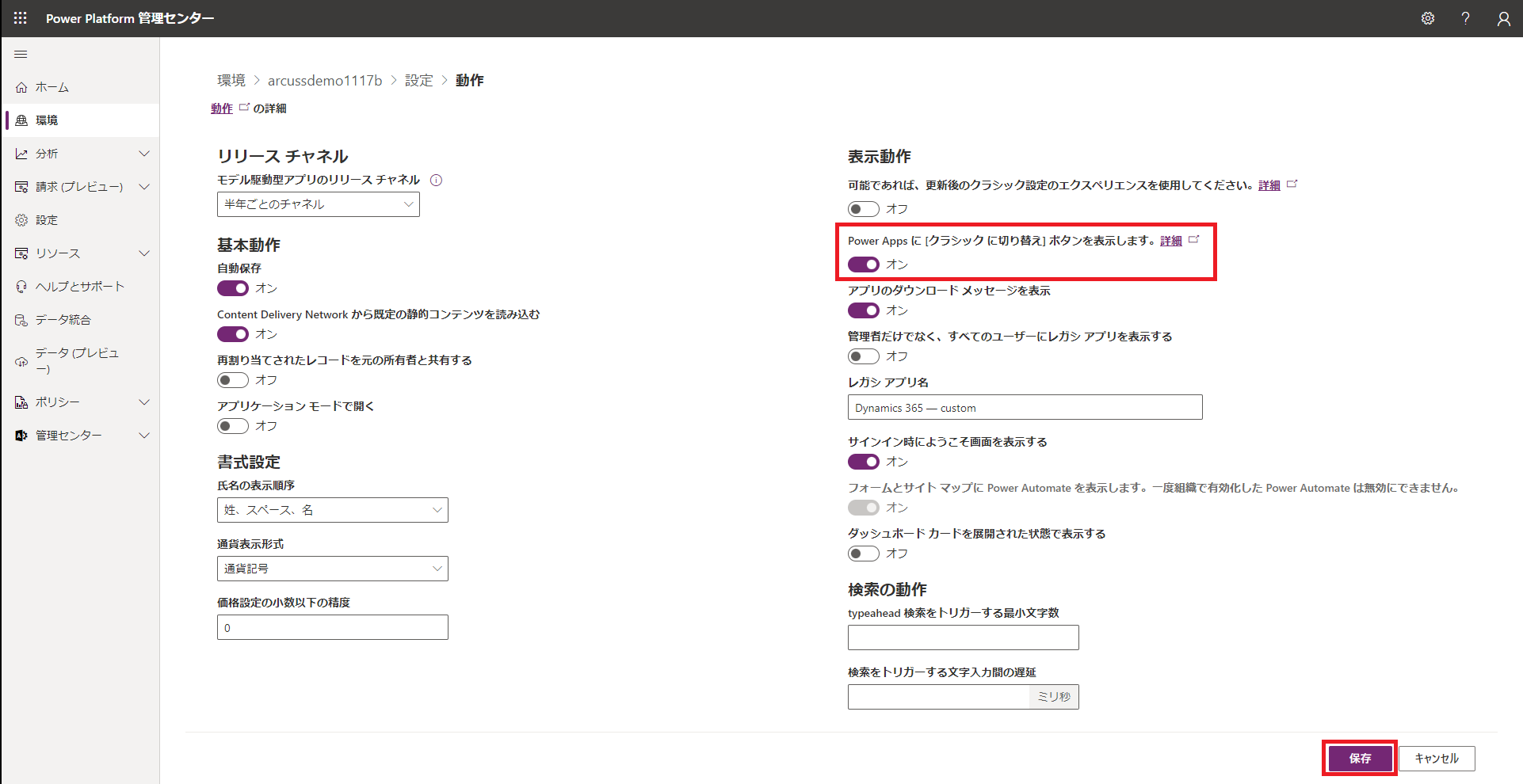Click the 価格設定の小数以下の精度 input field
This screenshot has width=1523, height=784.
tap(333, 627)
